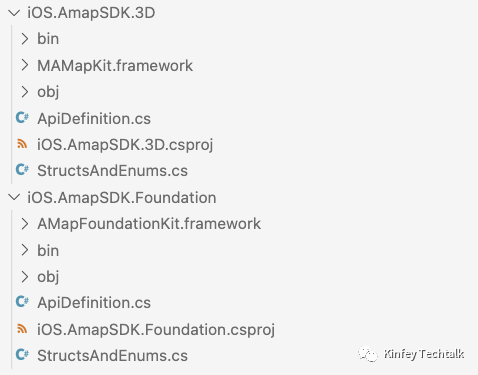This screenshot has height=375, width=478.
Task: Click the C# icon of StructsAndEnums.cs in Foundation
Action: tap(22, 354)
